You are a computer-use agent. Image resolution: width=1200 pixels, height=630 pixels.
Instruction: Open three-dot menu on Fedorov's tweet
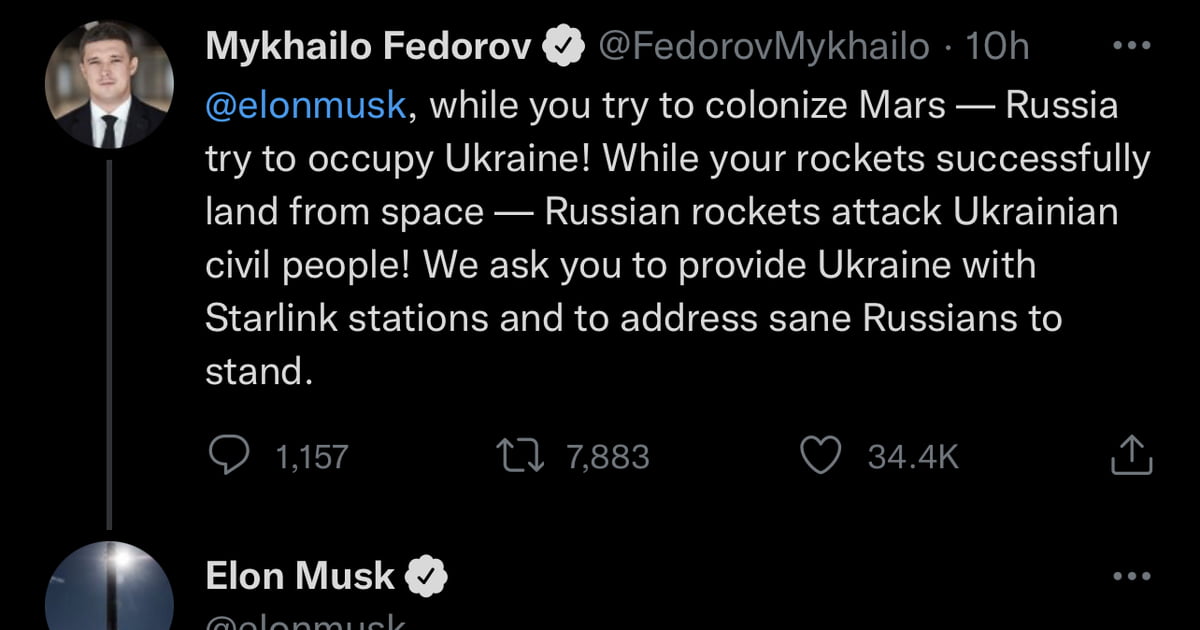coord(1132,46)
